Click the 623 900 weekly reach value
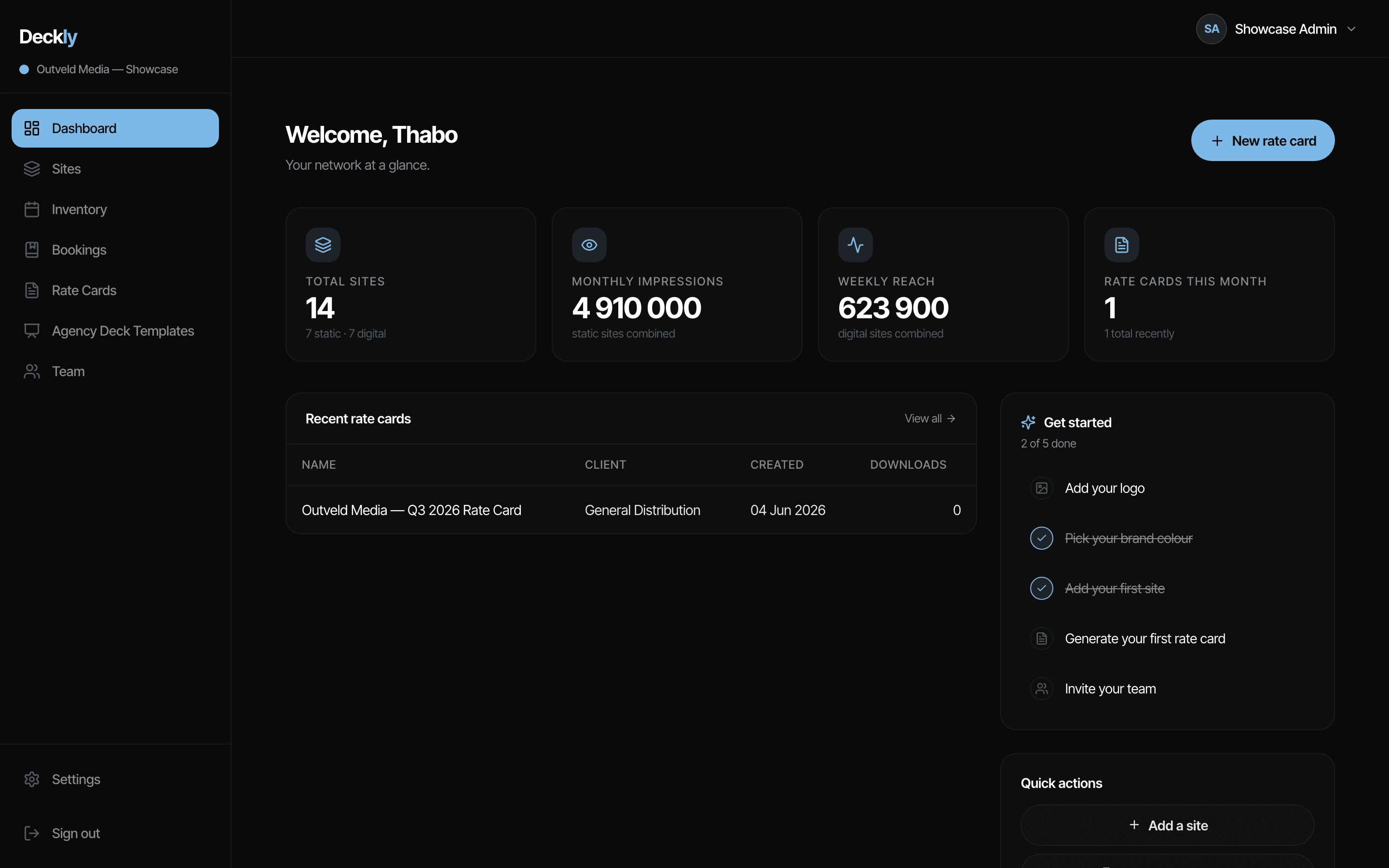The image size is (1389, 868). [x=893, y=308]
